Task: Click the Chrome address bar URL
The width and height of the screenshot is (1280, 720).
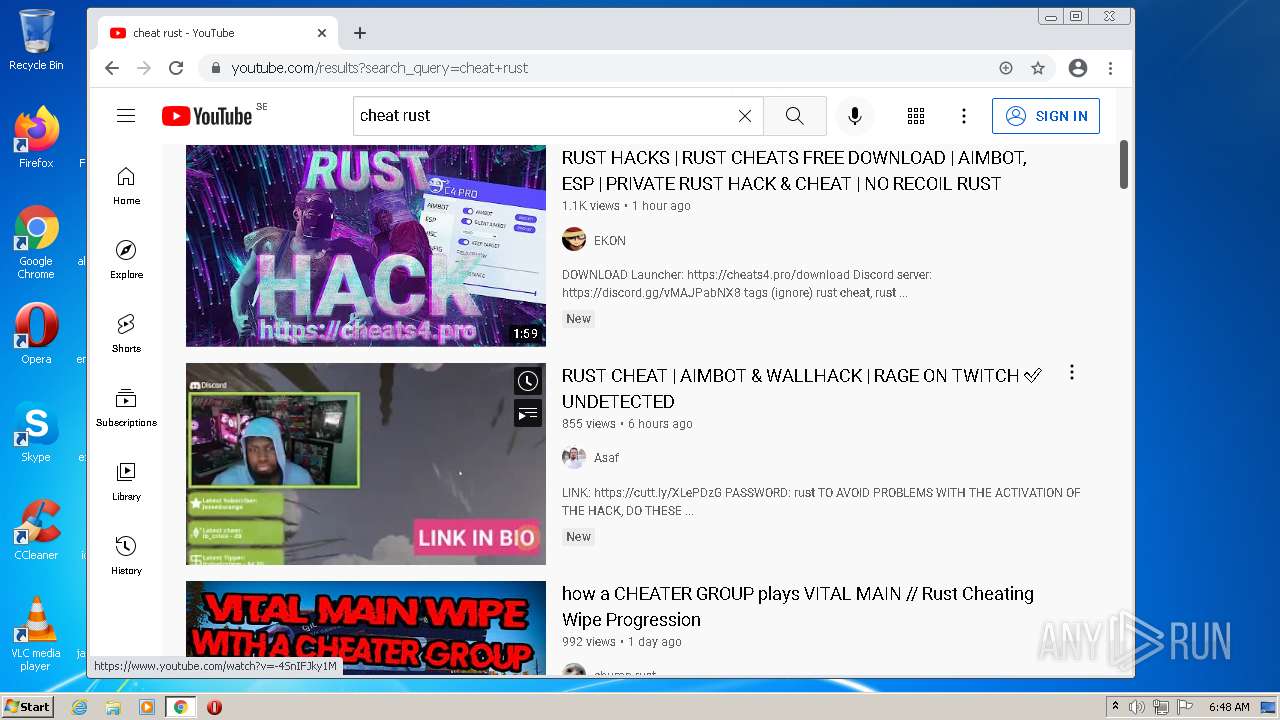Action: (x=380, y=68)
